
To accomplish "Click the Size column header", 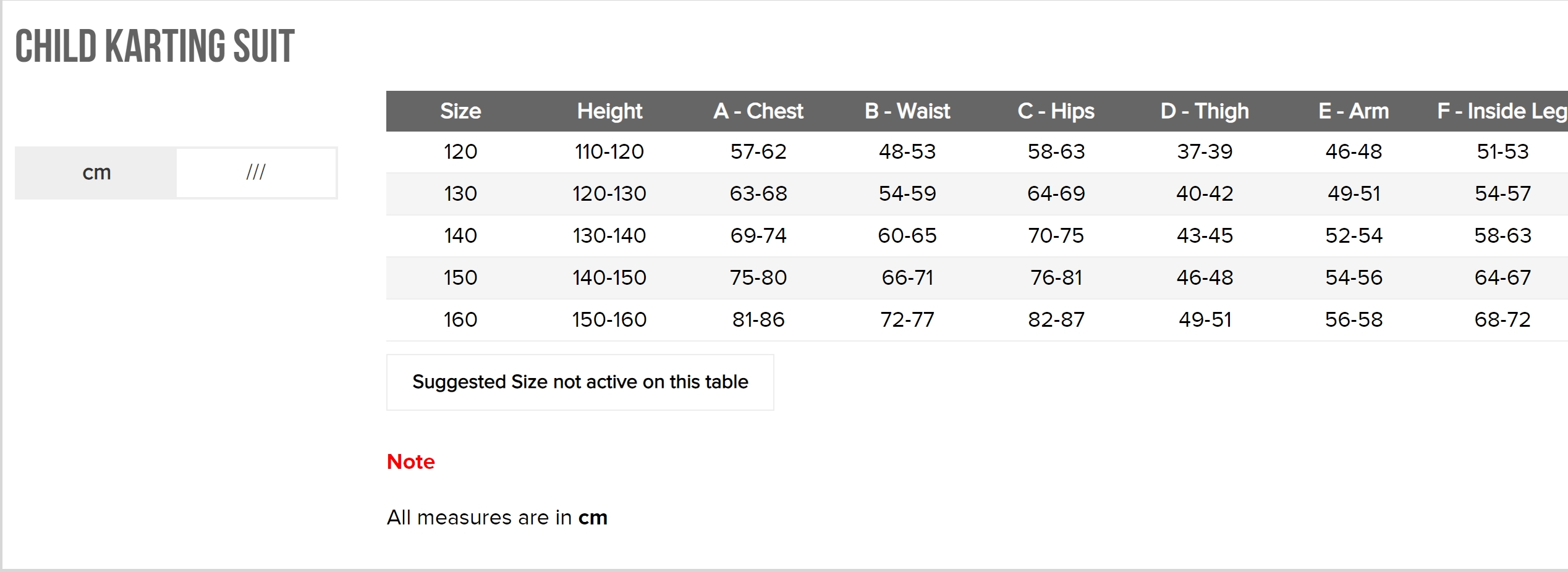I will pyautogui.click(x=460, y=111).
